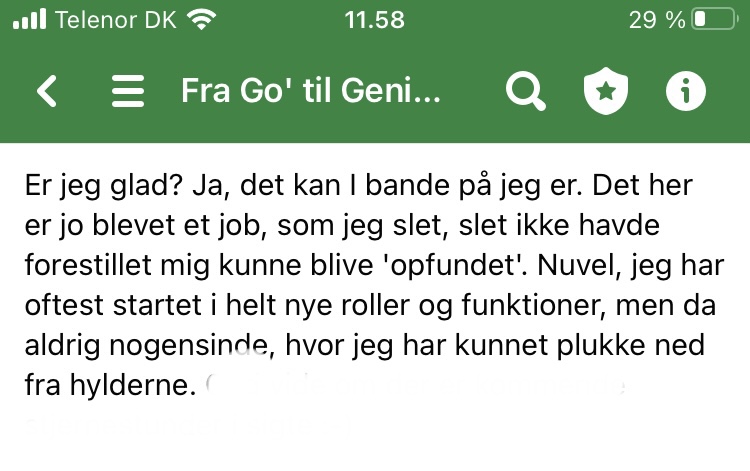Viewport: 750px width, 471px height.
Task: Tap the shield star badge icon
Action: click(x=606, y=92)
